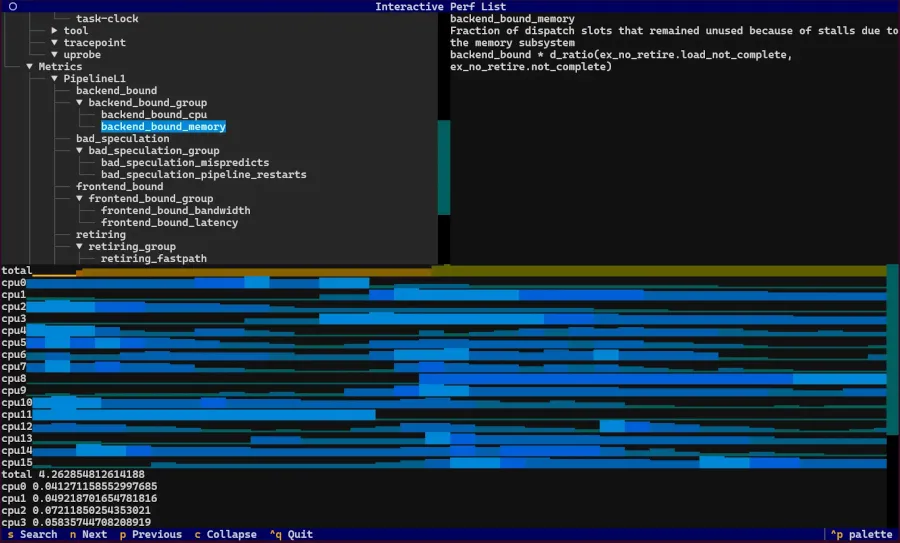This screenshot has width=900, height=543.
Task: Collapse the PipelineL1 tree node
Action: [55, 79]
